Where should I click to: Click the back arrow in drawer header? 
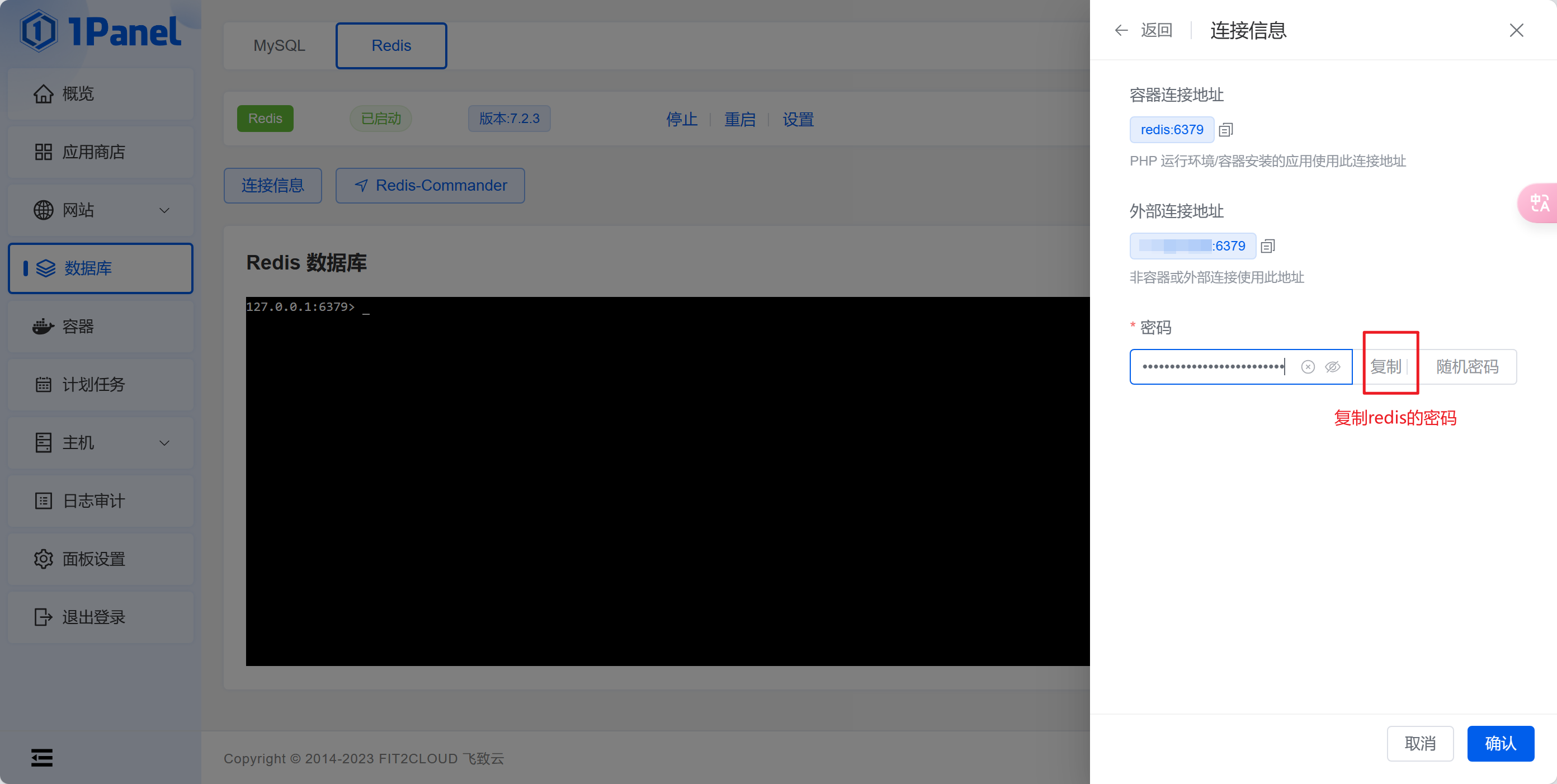click(x=1121, y=30)
